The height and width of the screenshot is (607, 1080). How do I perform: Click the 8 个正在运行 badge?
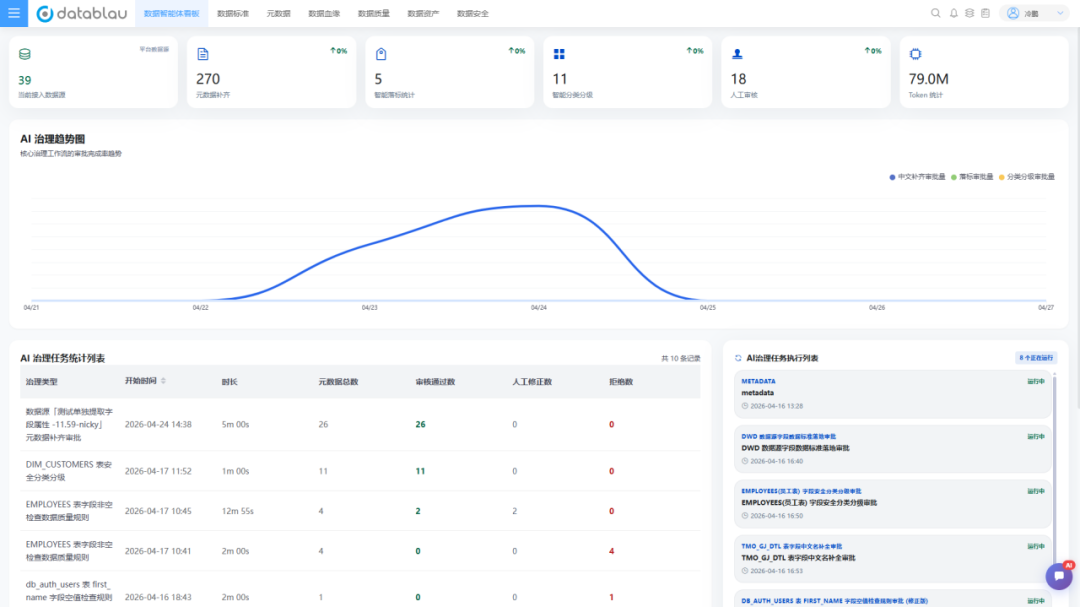1035,357
